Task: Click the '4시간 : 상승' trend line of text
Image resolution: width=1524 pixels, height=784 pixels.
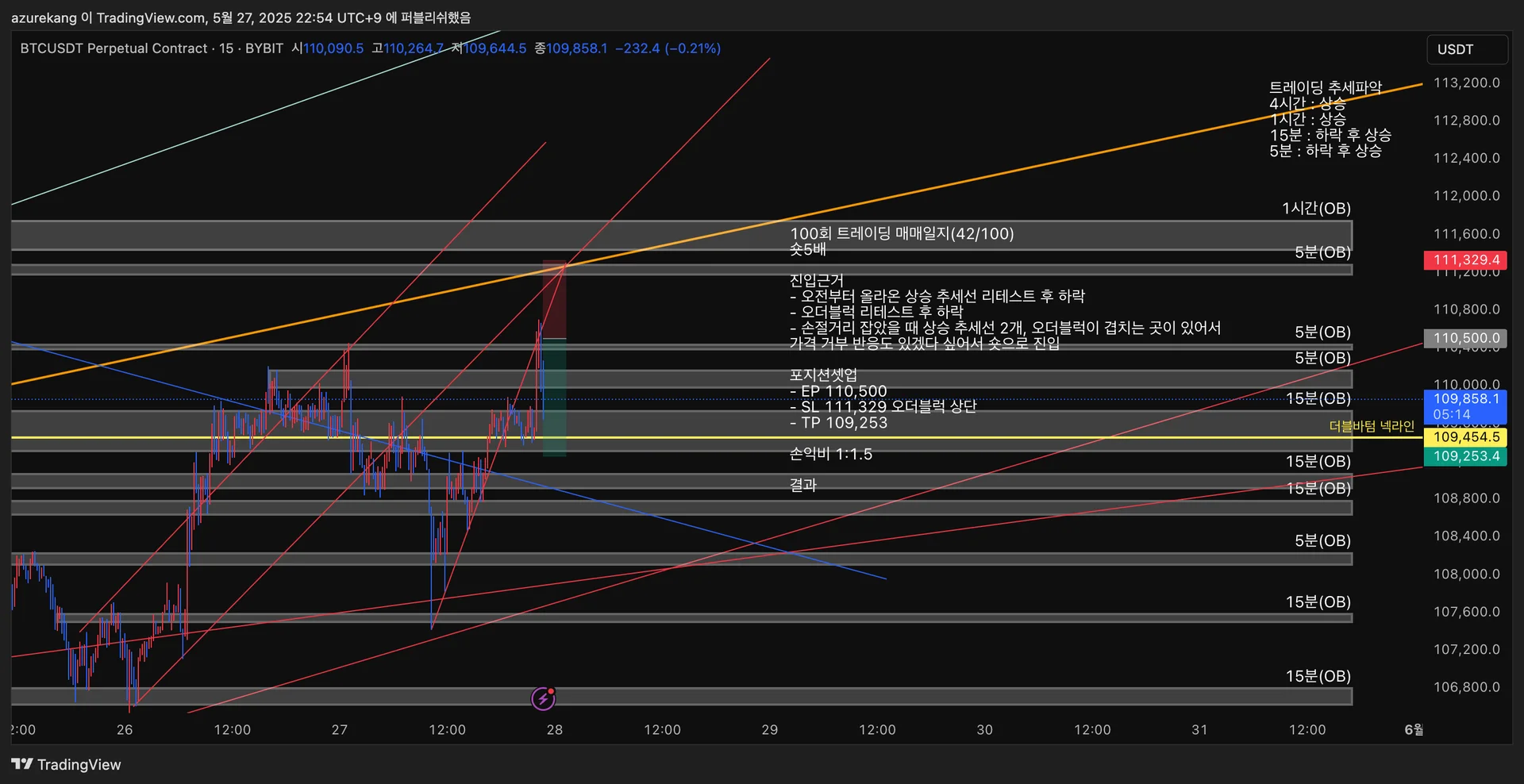Action: point(1307,103)
